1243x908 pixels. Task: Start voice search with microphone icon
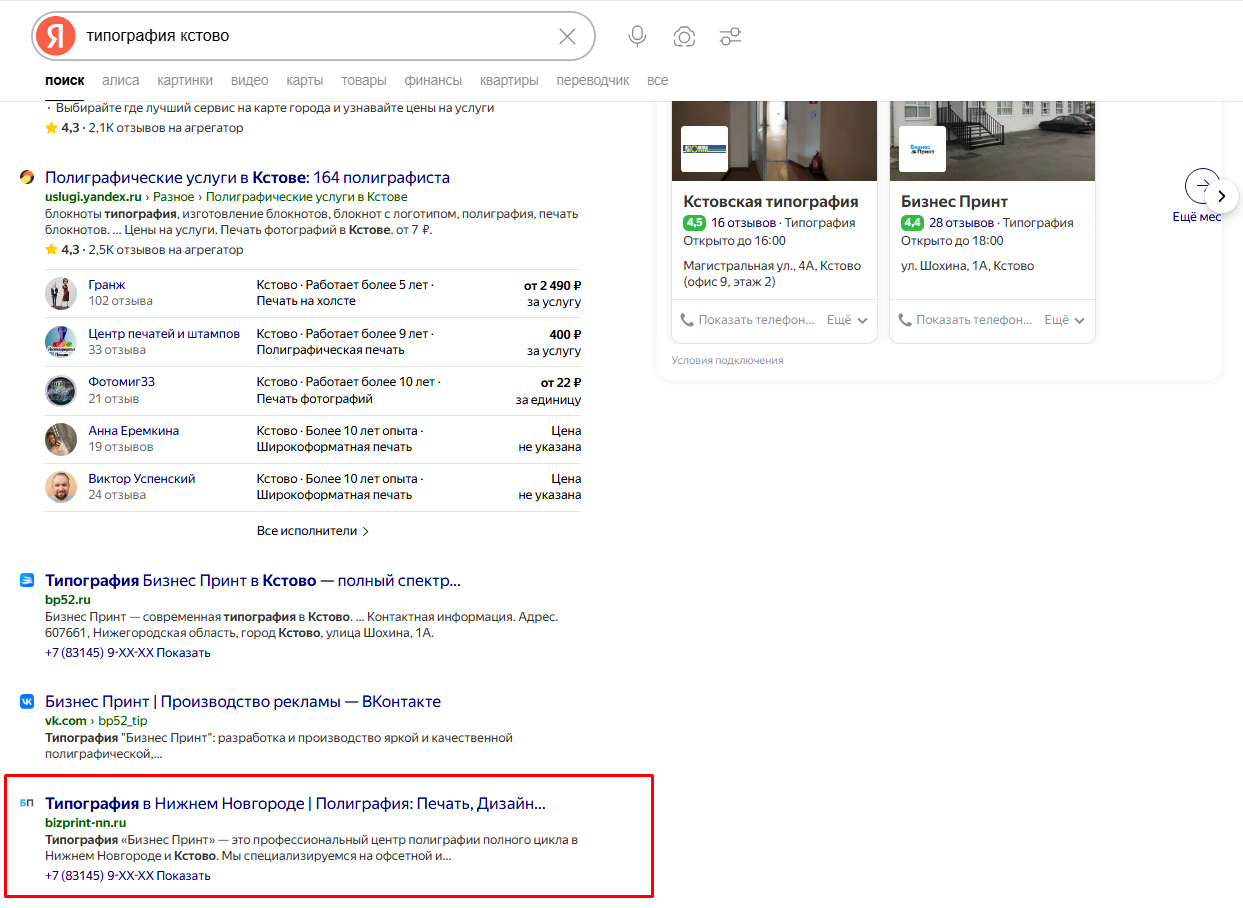637,37
